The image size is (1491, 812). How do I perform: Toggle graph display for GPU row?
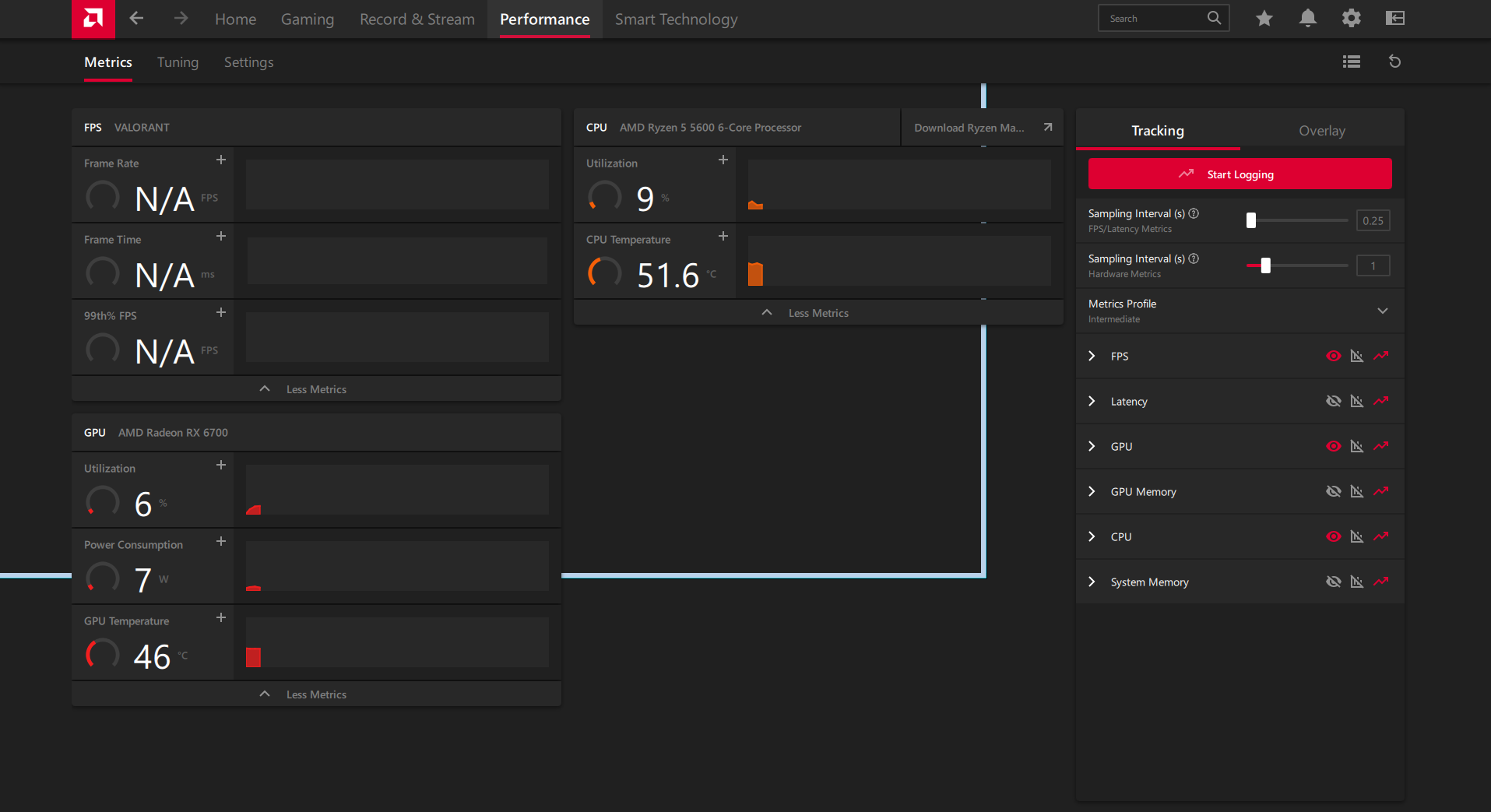(x=1357, y=446)
